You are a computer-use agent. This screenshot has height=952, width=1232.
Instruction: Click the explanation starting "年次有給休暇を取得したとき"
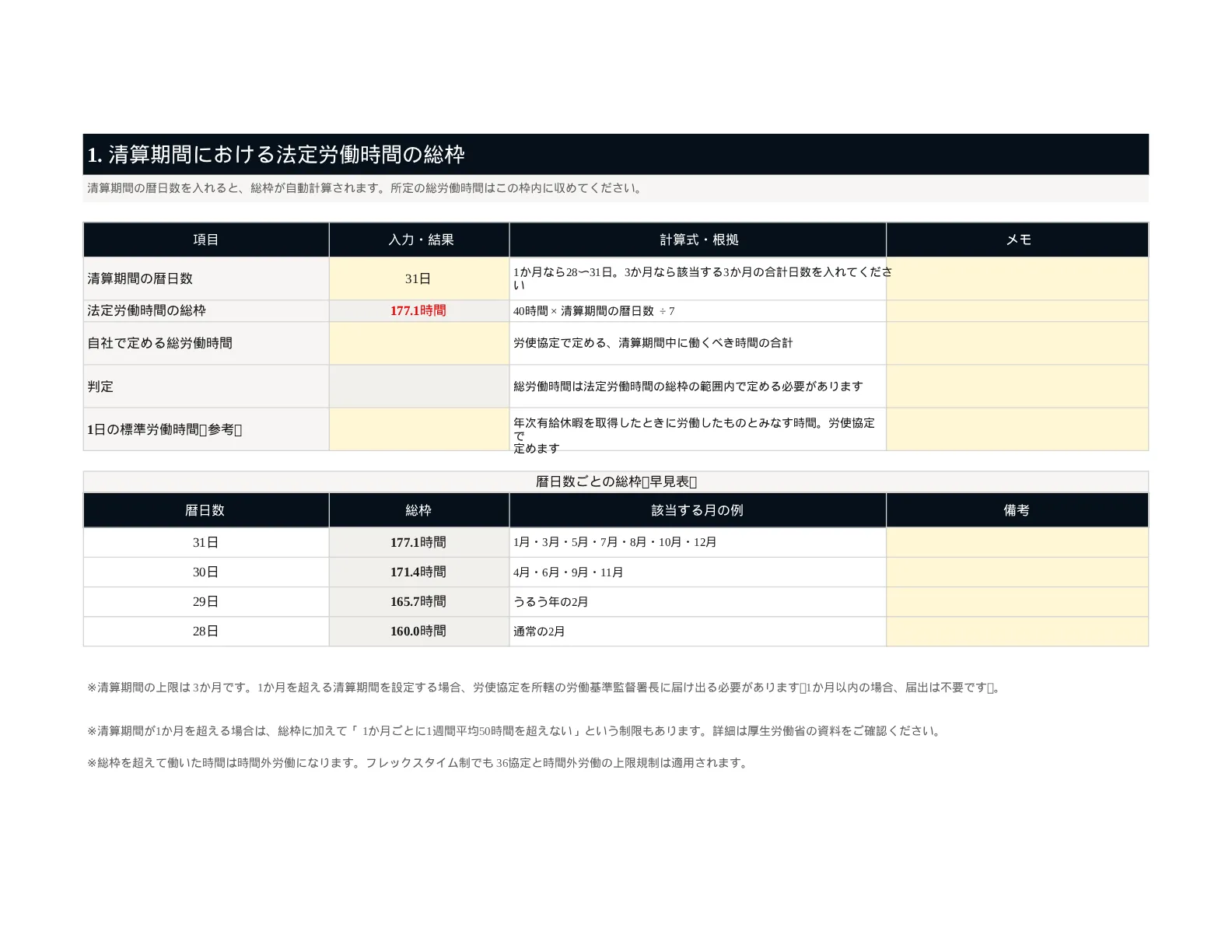tap(695, 436)
